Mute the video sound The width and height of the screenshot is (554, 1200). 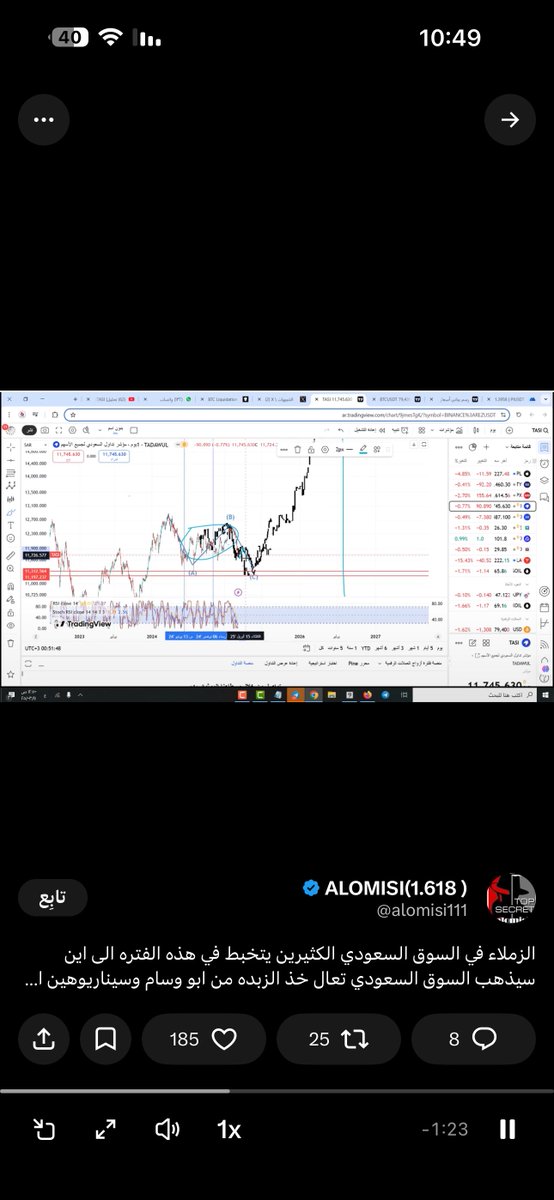pyautogui.click(x=167, y=1130)
